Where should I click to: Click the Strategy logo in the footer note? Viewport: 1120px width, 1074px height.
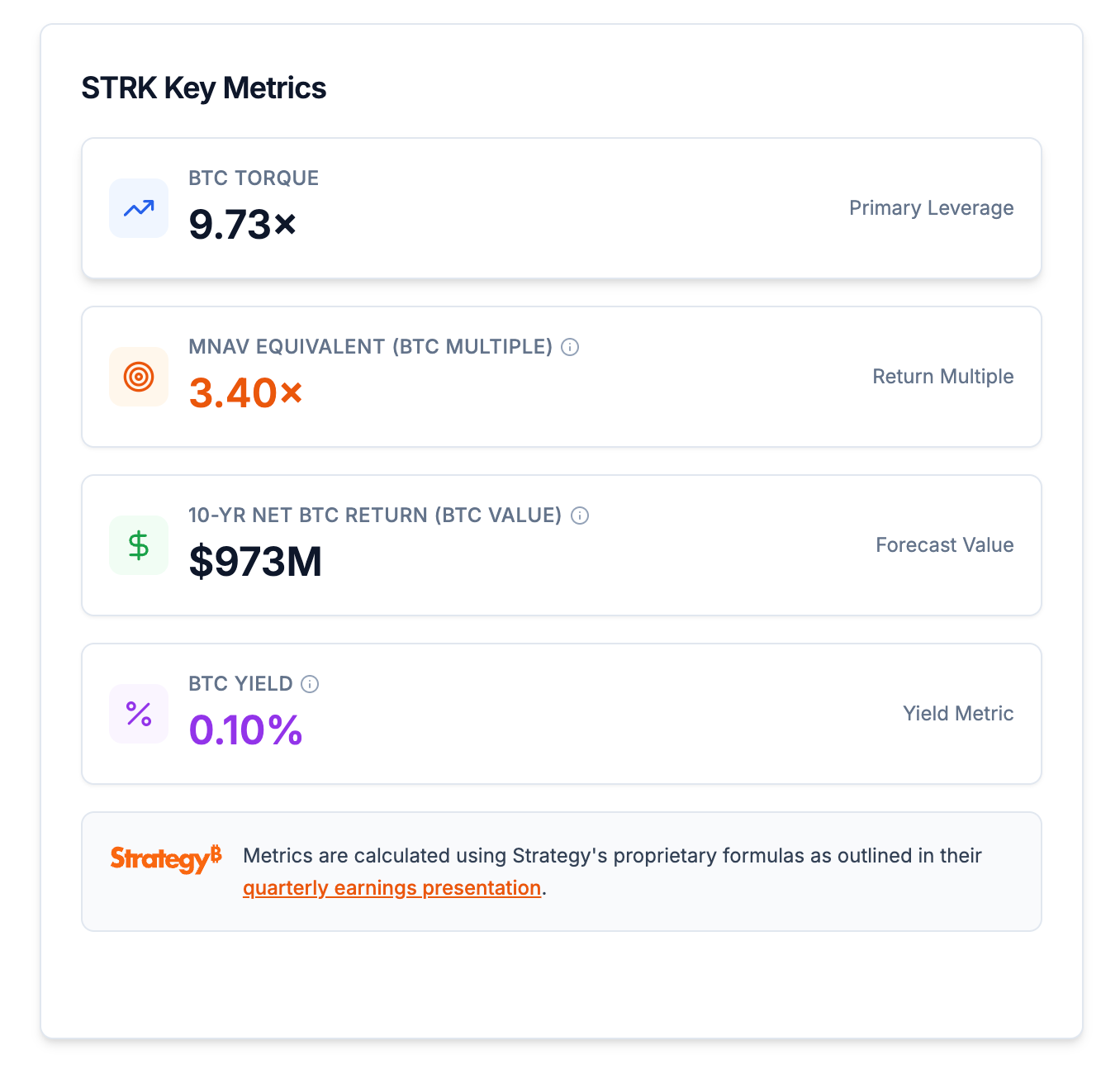pos(166,858)
